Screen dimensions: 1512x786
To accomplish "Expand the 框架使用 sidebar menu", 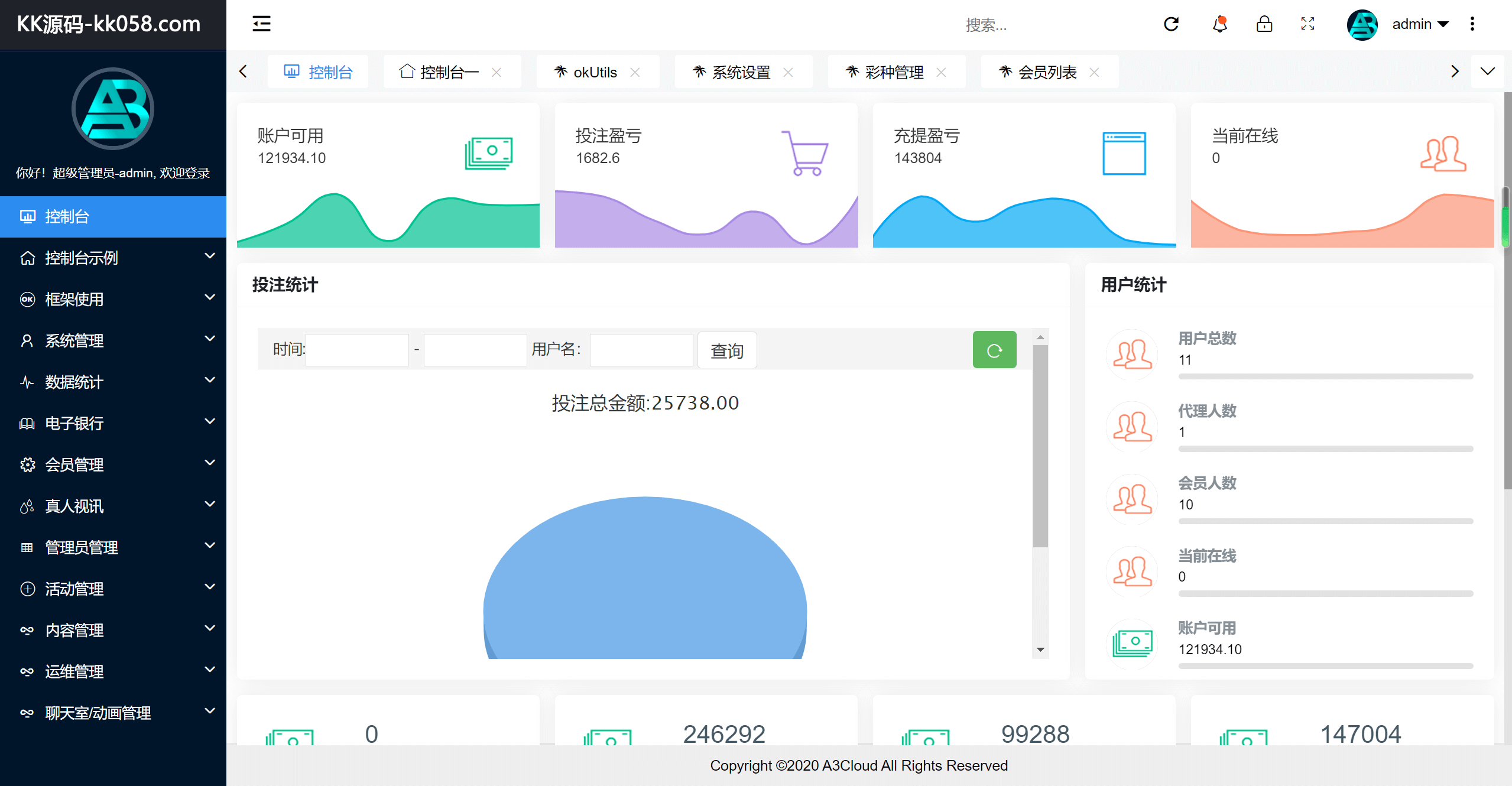I will pyautogui.click(x=113, y=299).
